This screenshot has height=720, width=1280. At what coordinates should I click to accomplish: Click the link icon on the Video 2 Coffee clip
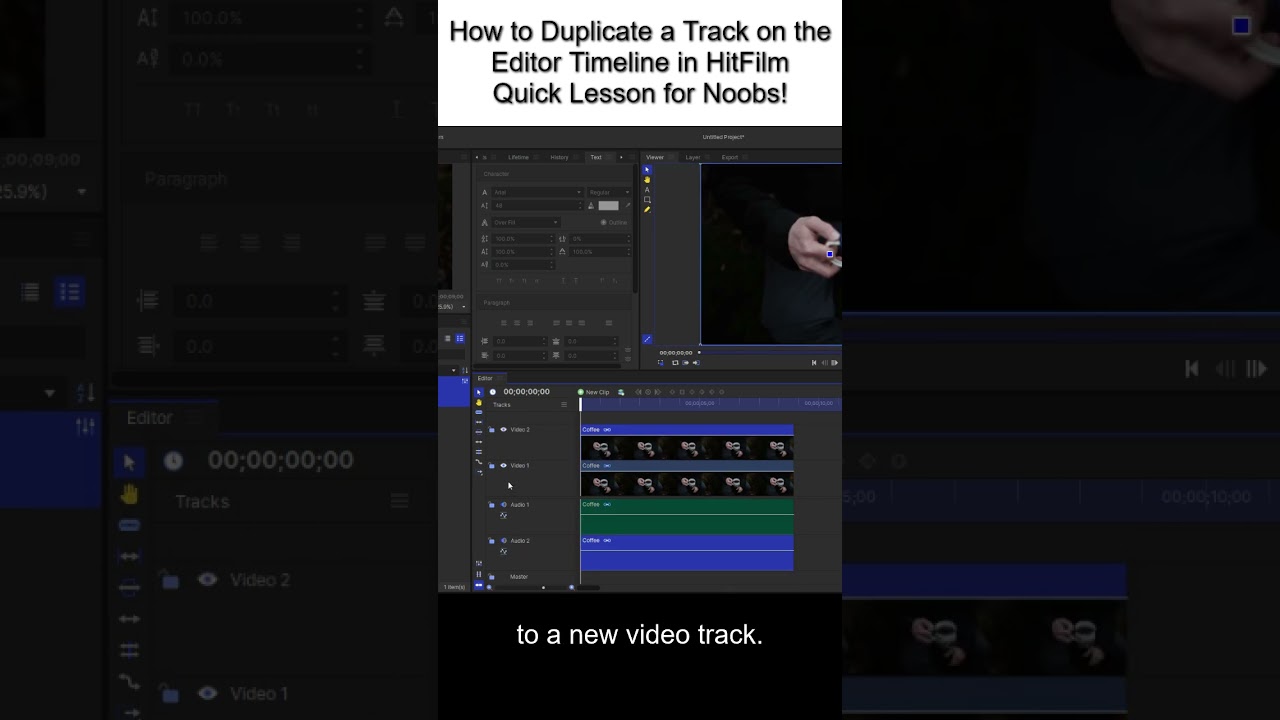607,429
